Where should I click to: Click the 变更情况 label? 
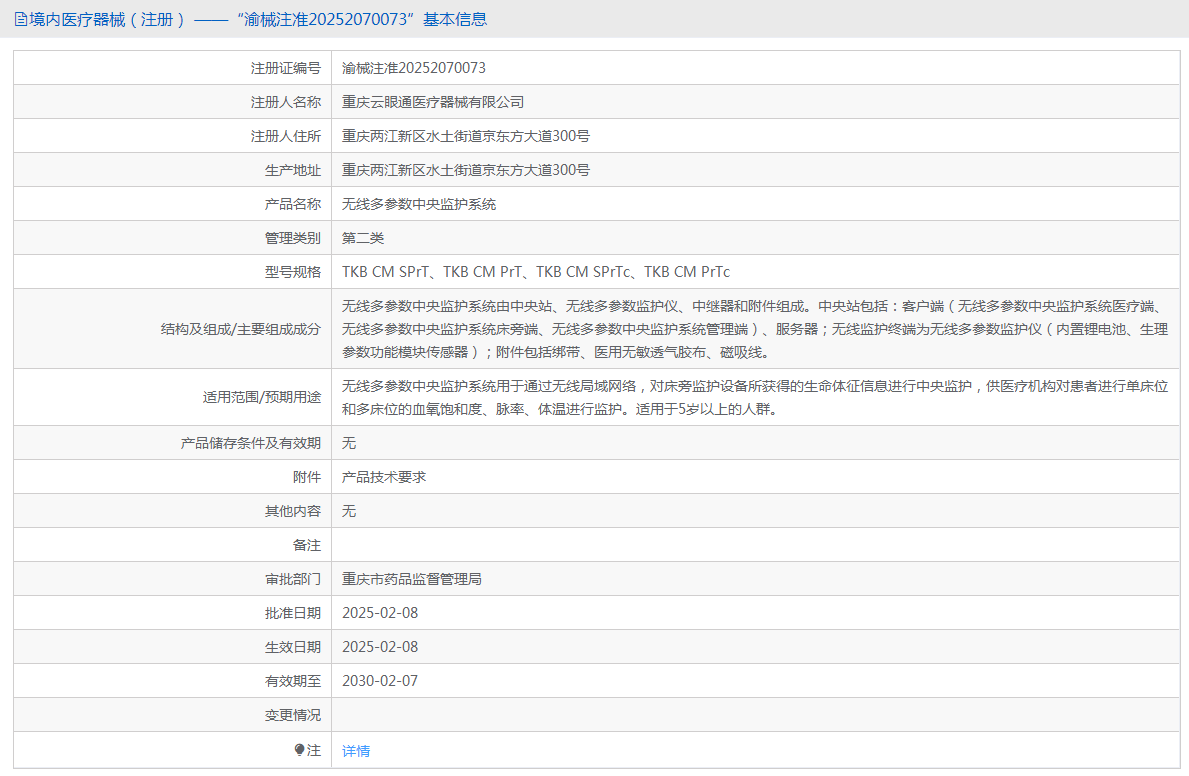(293, 715)
